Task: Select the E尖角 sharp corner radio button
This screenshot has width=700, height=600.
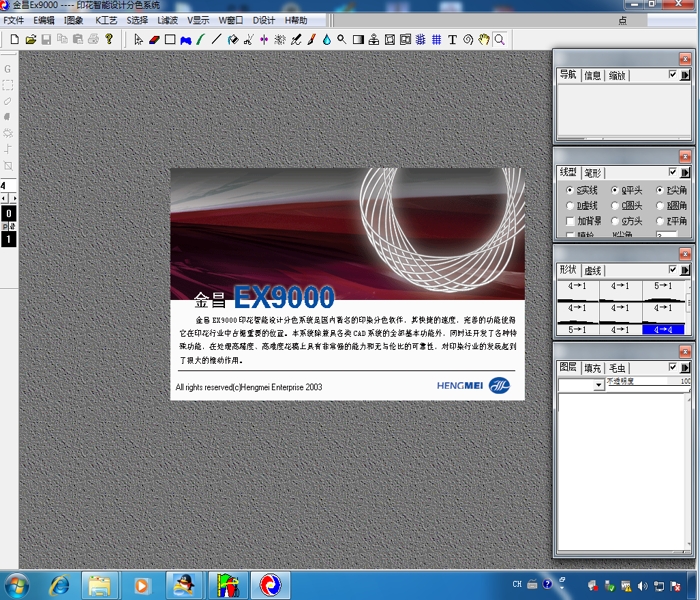Action: click(x=660, y=190)
